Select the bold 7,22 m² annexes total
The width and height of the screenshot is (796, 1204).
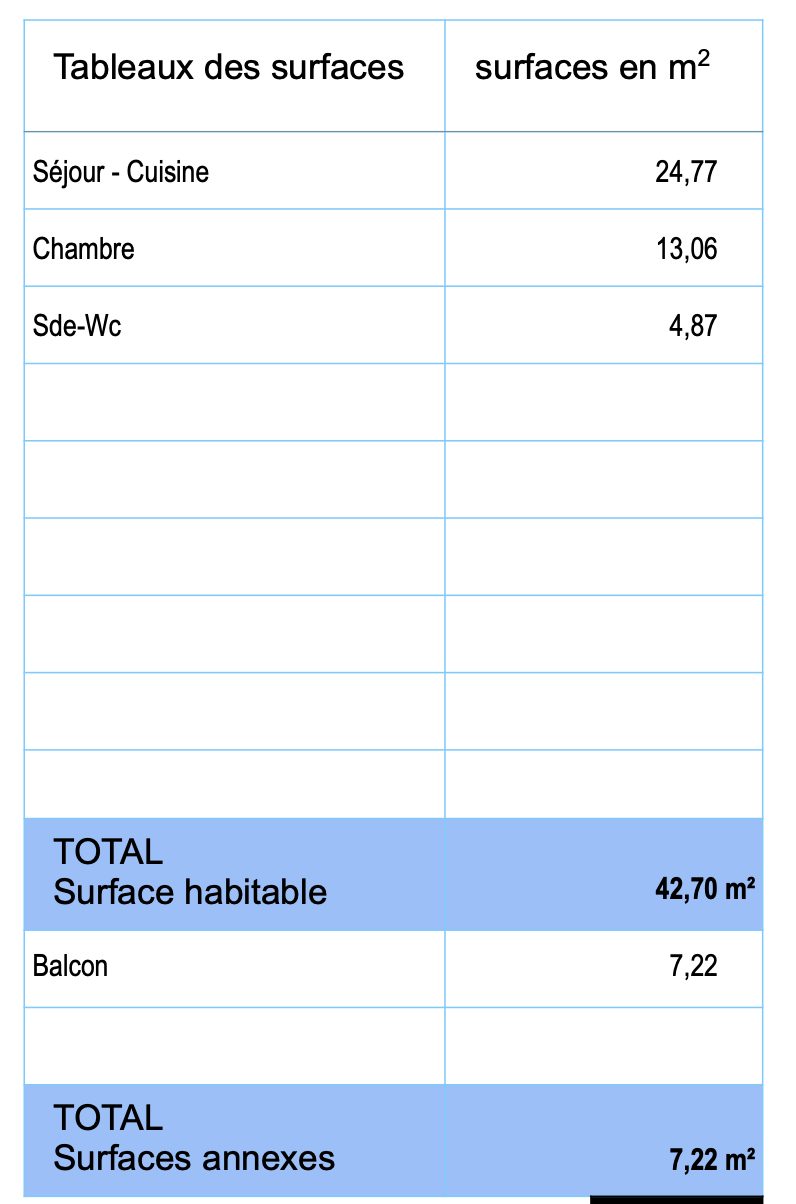tap(711, 1160)
